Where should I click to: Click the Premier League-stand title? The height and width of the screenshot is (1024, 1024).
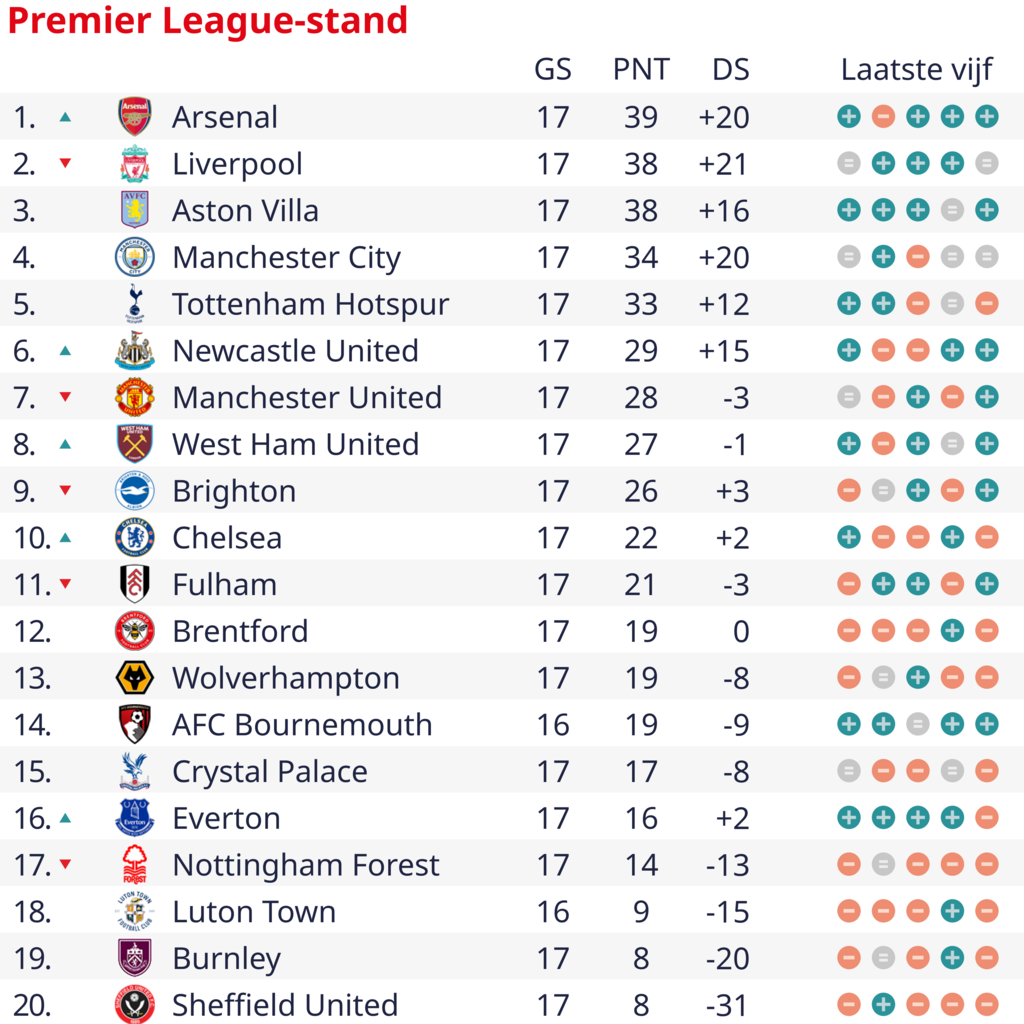point(208,20)
